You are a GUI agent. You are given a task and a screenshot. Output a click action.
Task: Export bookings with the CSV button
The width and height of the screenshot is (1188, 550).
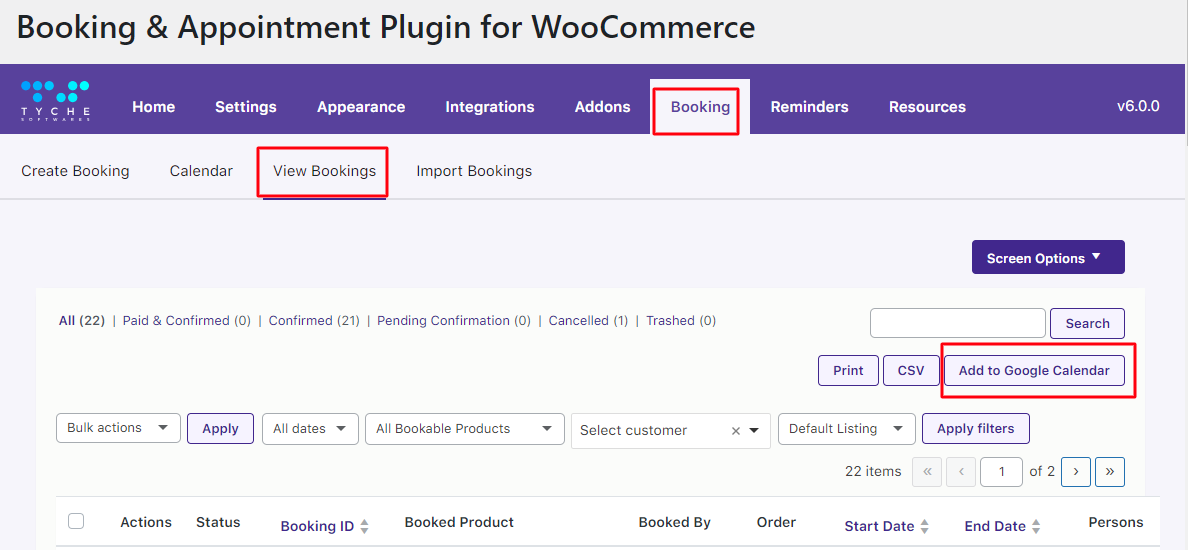click(x=911, y=370)
